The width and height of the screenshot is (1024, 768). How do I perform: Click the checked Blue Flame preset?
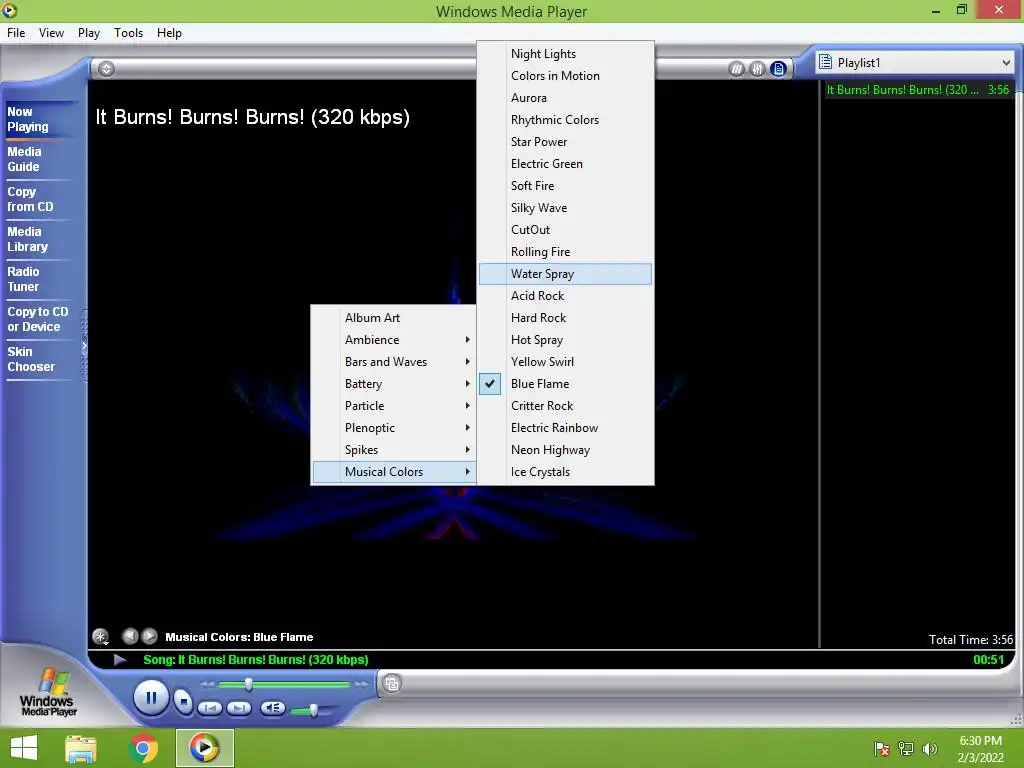pyautogui.click(x=566, y=384)
